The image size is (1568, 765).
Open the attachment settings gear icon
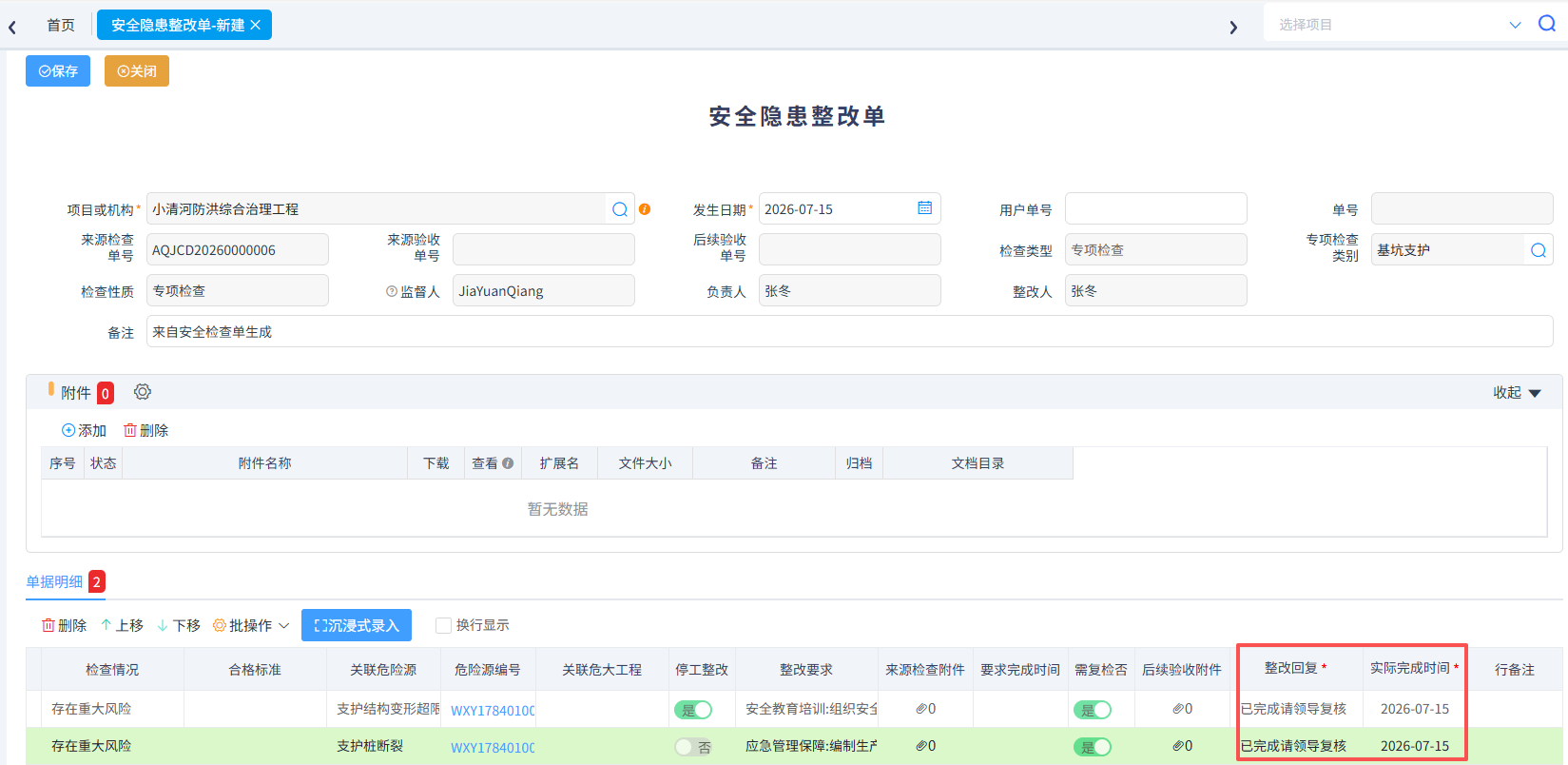(x=143, y=392)
